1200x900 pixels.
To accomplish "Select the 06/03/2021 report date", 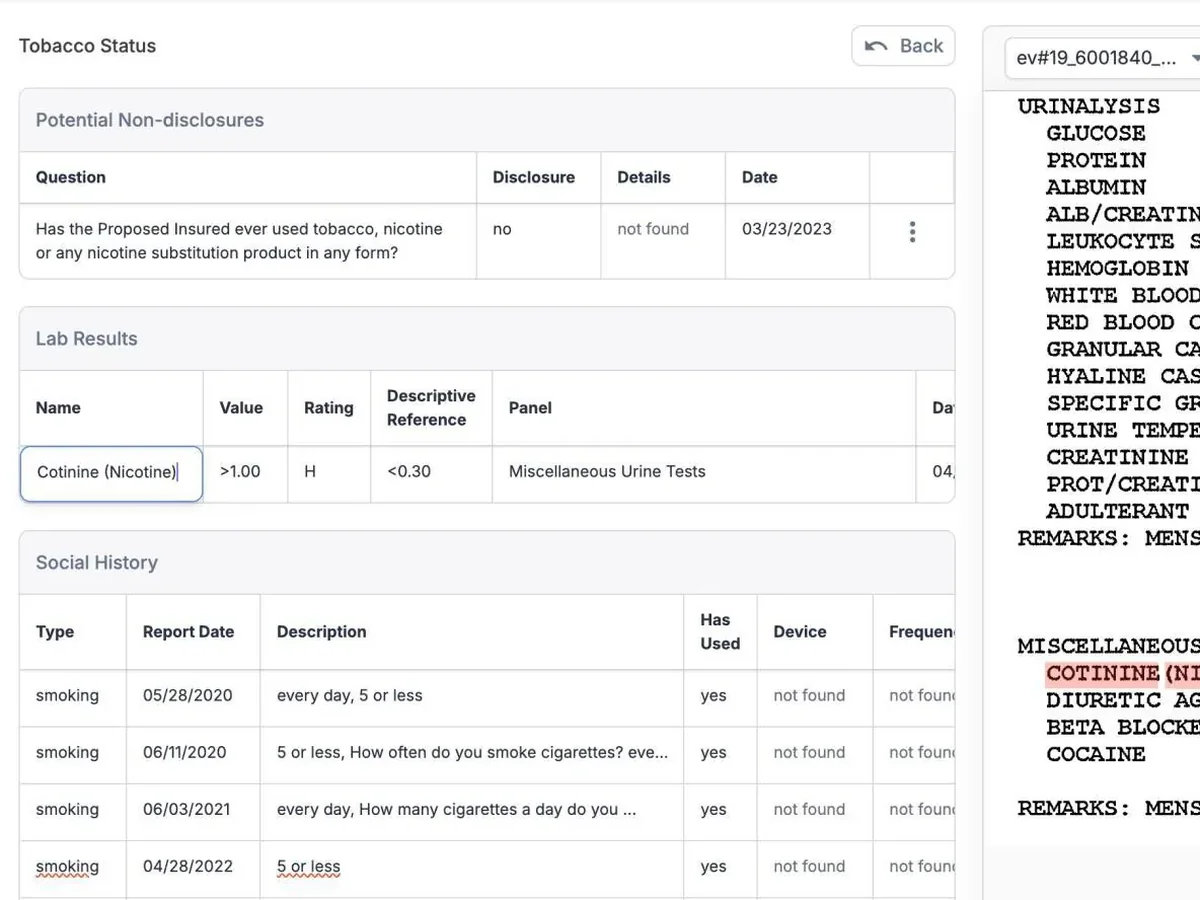I will (185, 810).
